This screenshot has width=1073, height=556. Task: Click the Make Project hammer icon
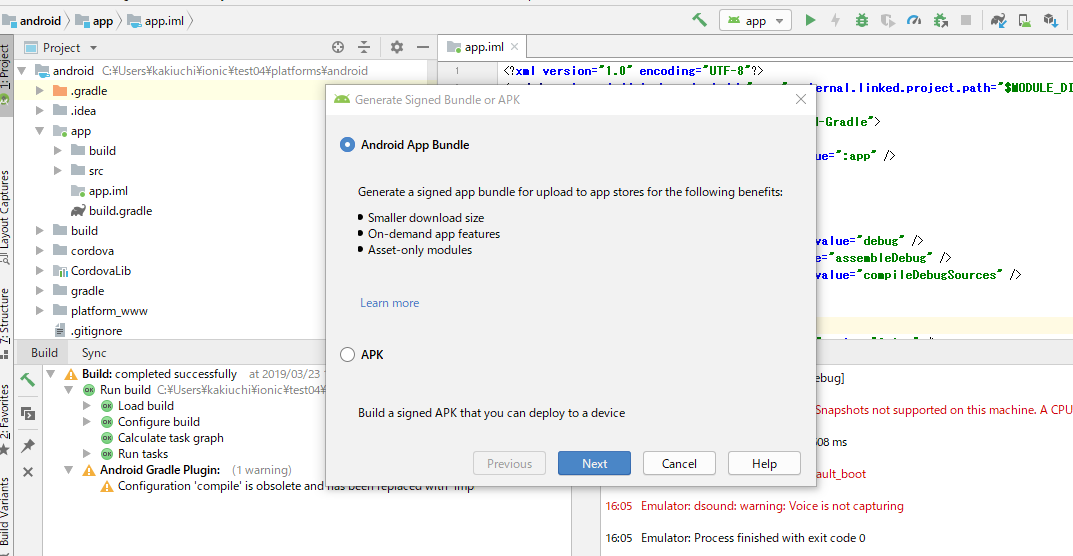tap(699, 20)
